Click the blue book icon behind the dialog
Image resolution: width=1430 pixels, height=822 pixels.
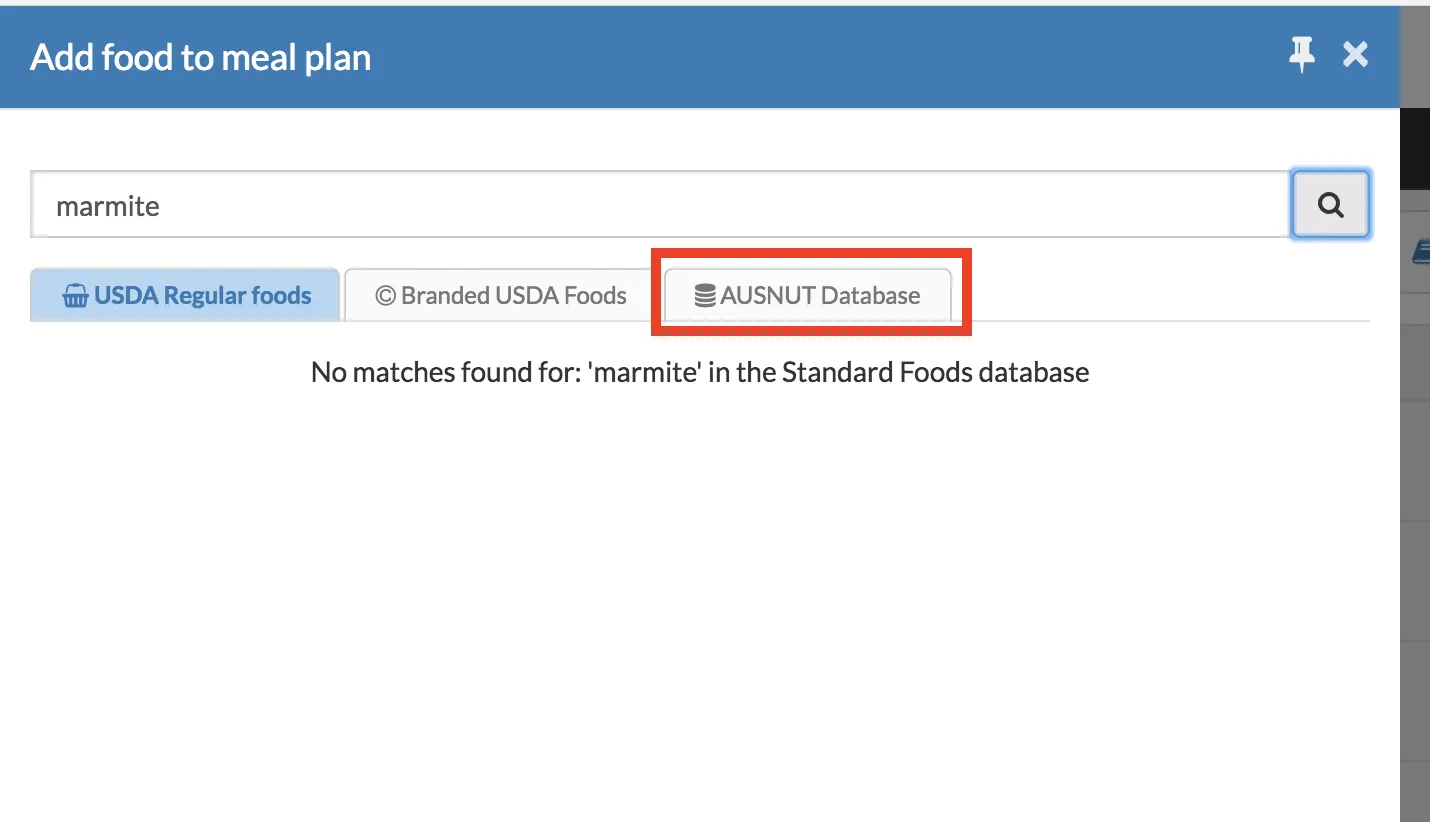pos(1421,251)
